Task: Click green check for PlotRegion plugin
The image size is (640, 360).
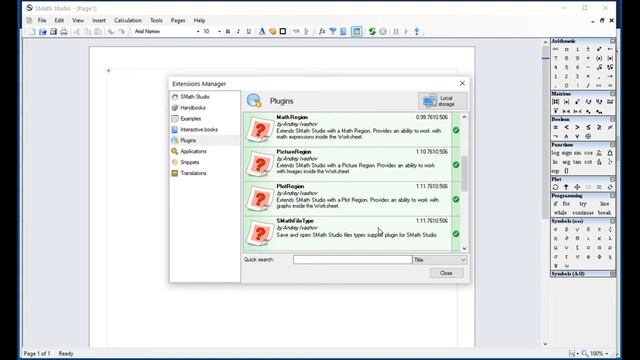Action: 456,199
